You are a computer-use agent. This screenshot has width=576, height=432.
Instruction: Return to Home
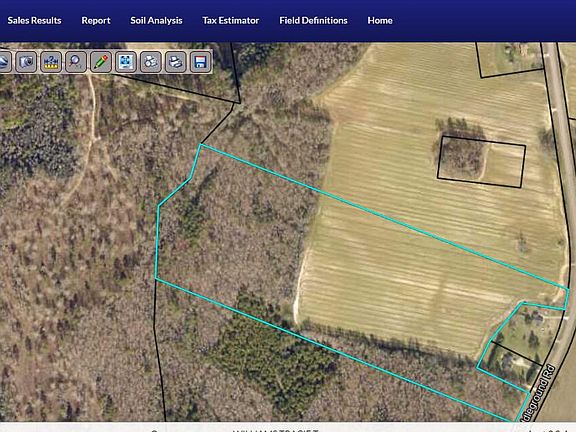pyautogui.click(x=380, y=21)
